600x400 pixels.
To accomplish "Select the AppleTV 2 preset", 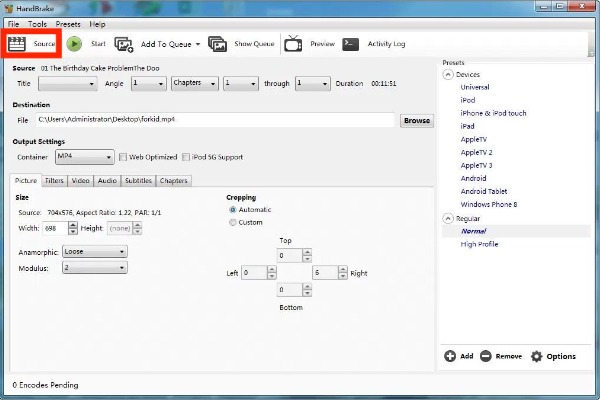I will pyautogui.click(x=476, y=152).
